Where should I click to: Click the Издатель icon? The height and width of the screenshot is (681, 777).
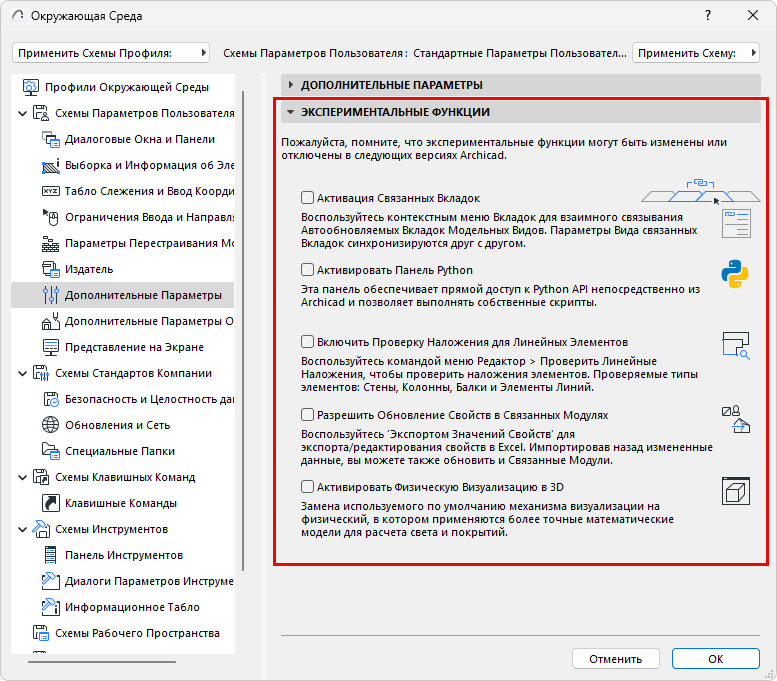(x=51, y=269)
